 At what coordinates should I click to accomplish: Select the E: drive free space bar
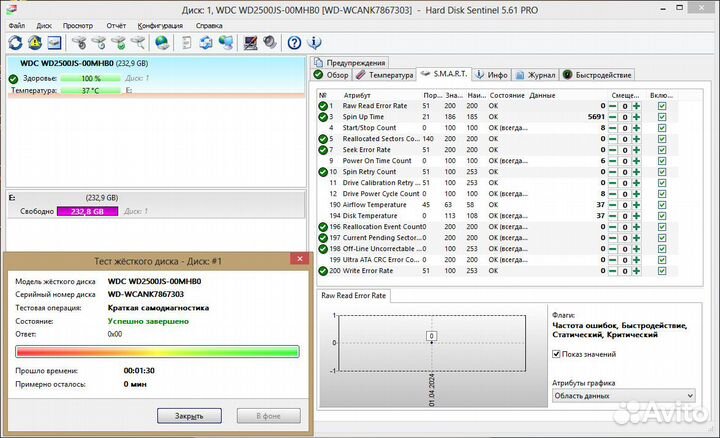[x=89, y=211]
